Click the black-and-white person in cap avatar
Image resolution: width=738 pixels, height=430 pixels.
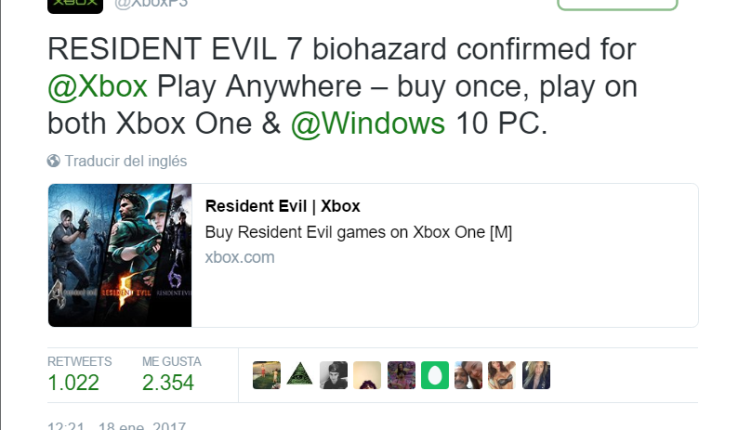pyautogui.click(x=334, y=375)
